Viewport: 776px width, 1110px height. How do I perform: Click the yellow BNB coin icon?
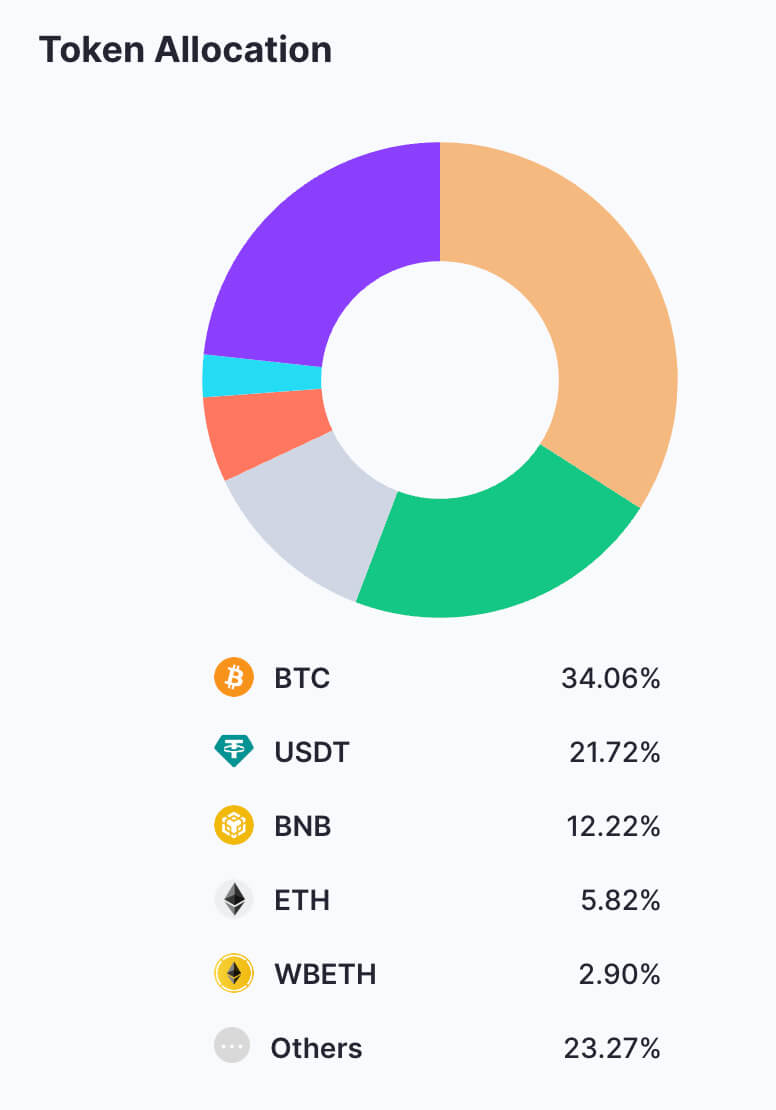tap(234, 826)
